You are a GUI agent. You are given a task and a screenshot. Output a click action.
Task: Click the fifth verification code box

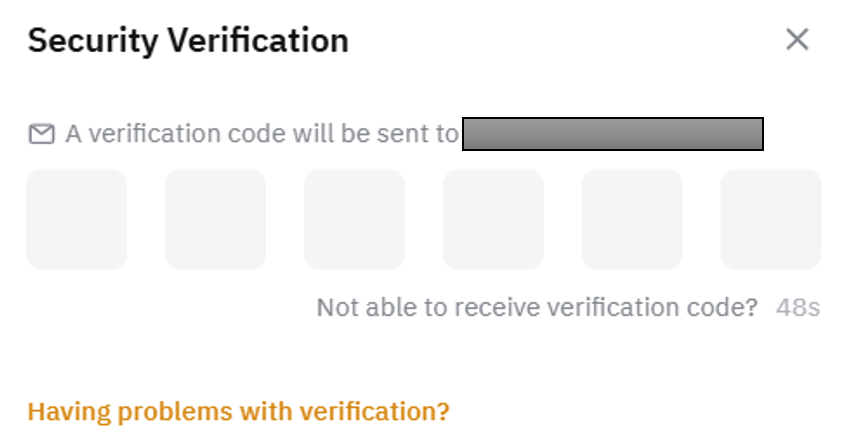click(632, 219)
